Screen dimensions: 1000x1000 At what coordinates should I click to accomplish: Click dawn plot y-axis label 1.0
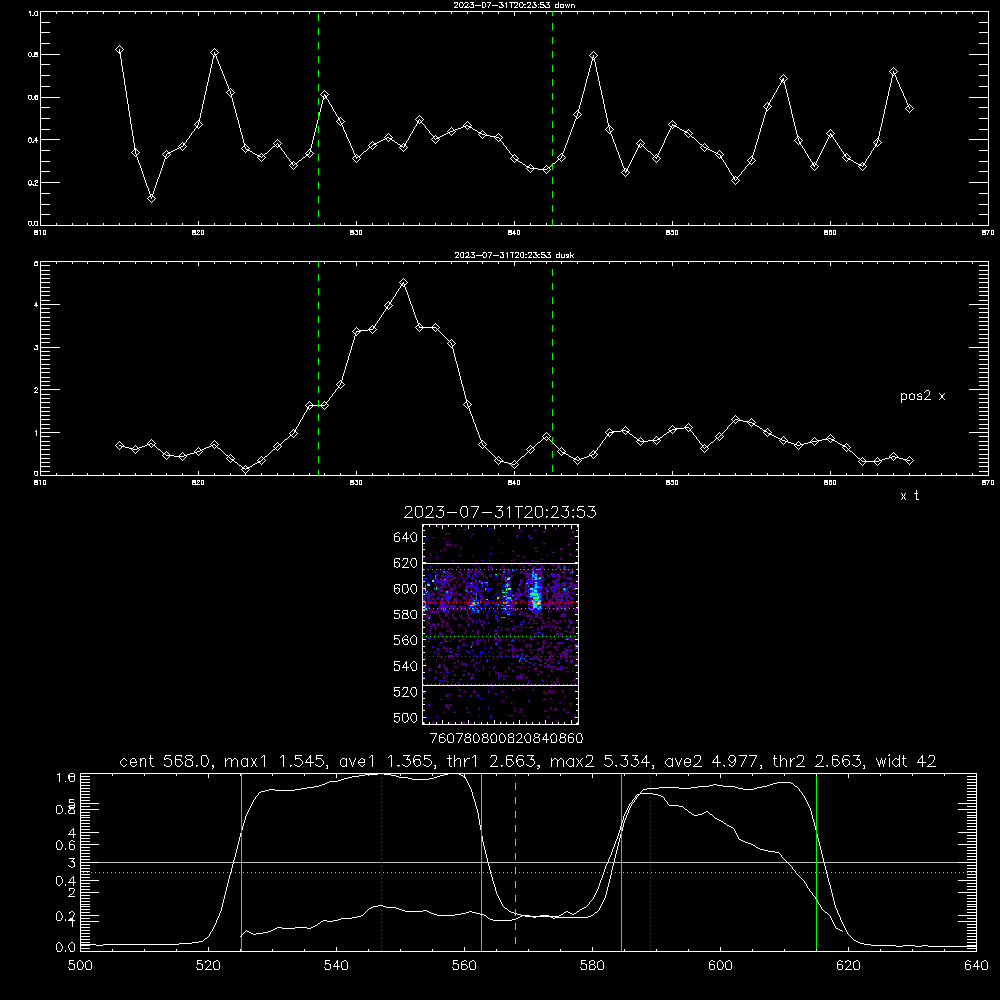[x=33, y=13]
